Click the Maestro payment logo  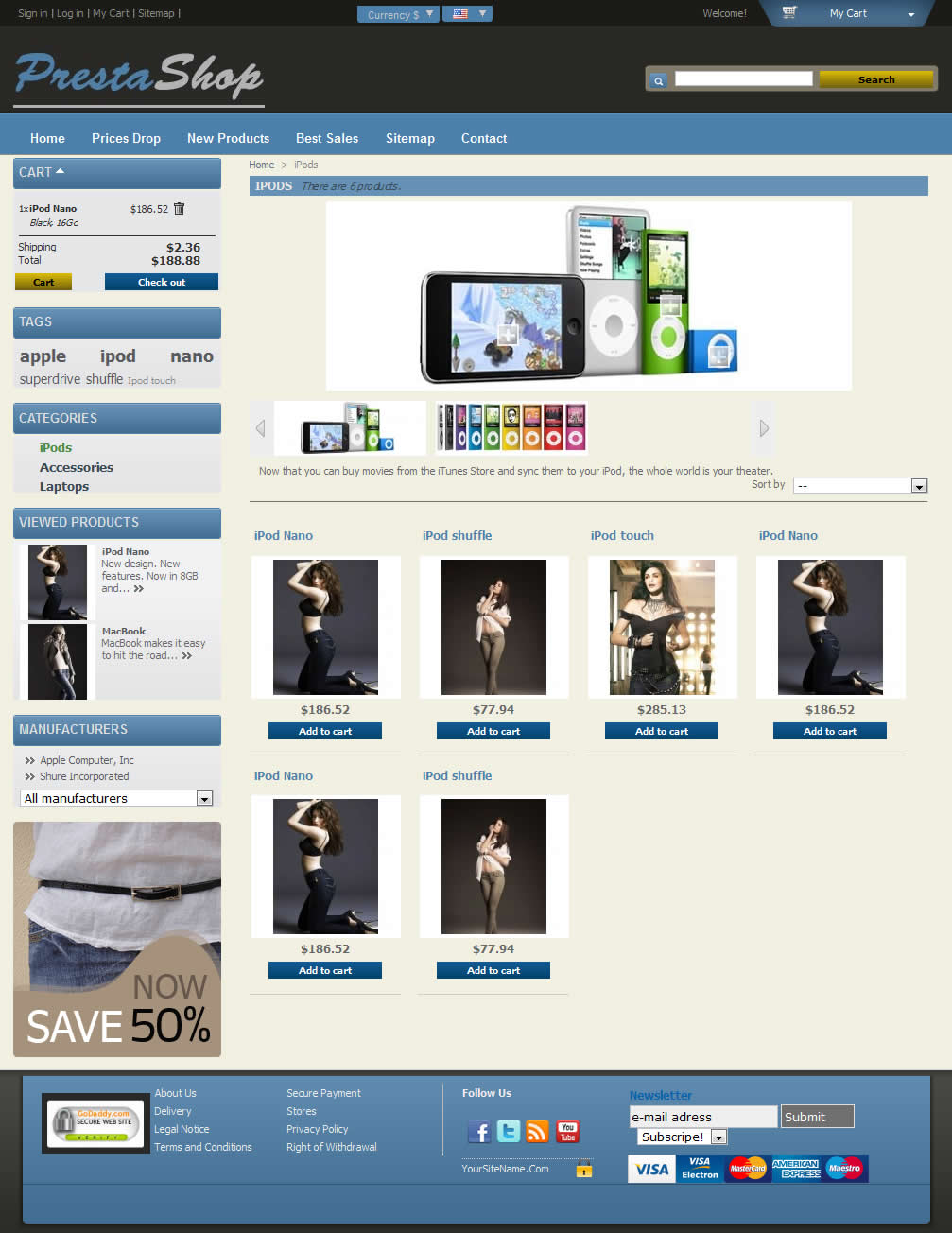(844, 1169)
